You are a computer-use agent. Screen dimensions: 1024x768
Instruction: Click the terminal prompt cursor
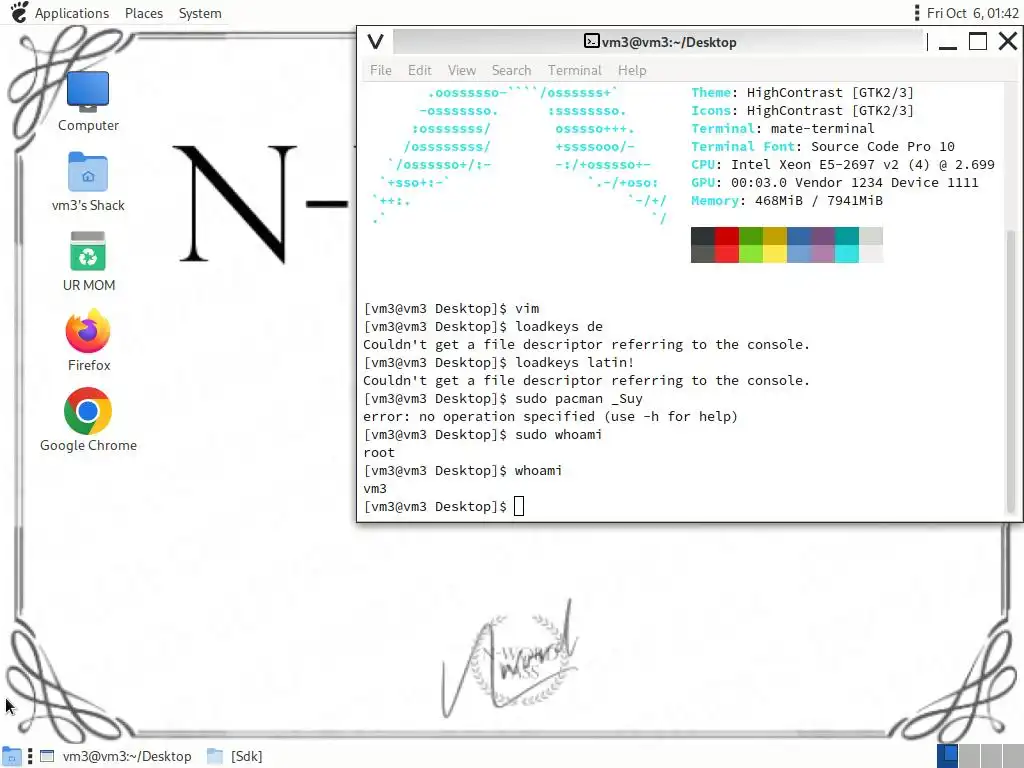pos(519,506)
